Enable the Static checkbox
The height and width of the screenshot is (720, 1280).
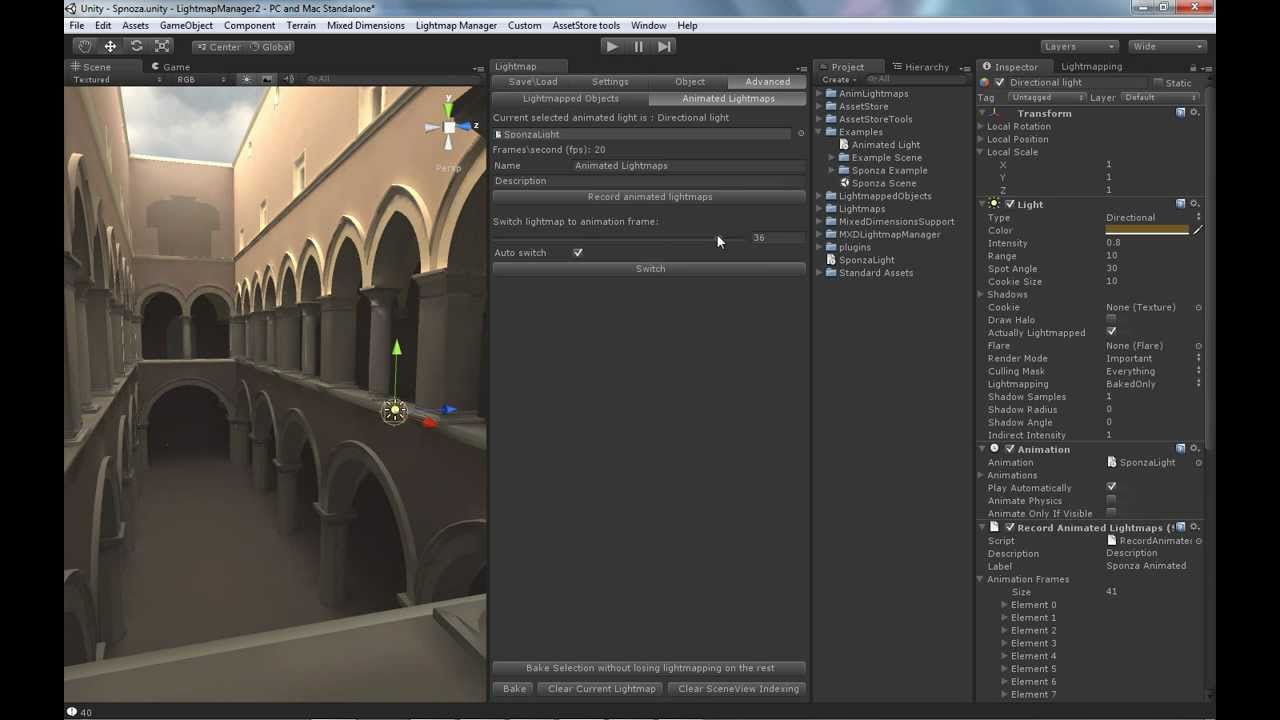point(1158,83)
